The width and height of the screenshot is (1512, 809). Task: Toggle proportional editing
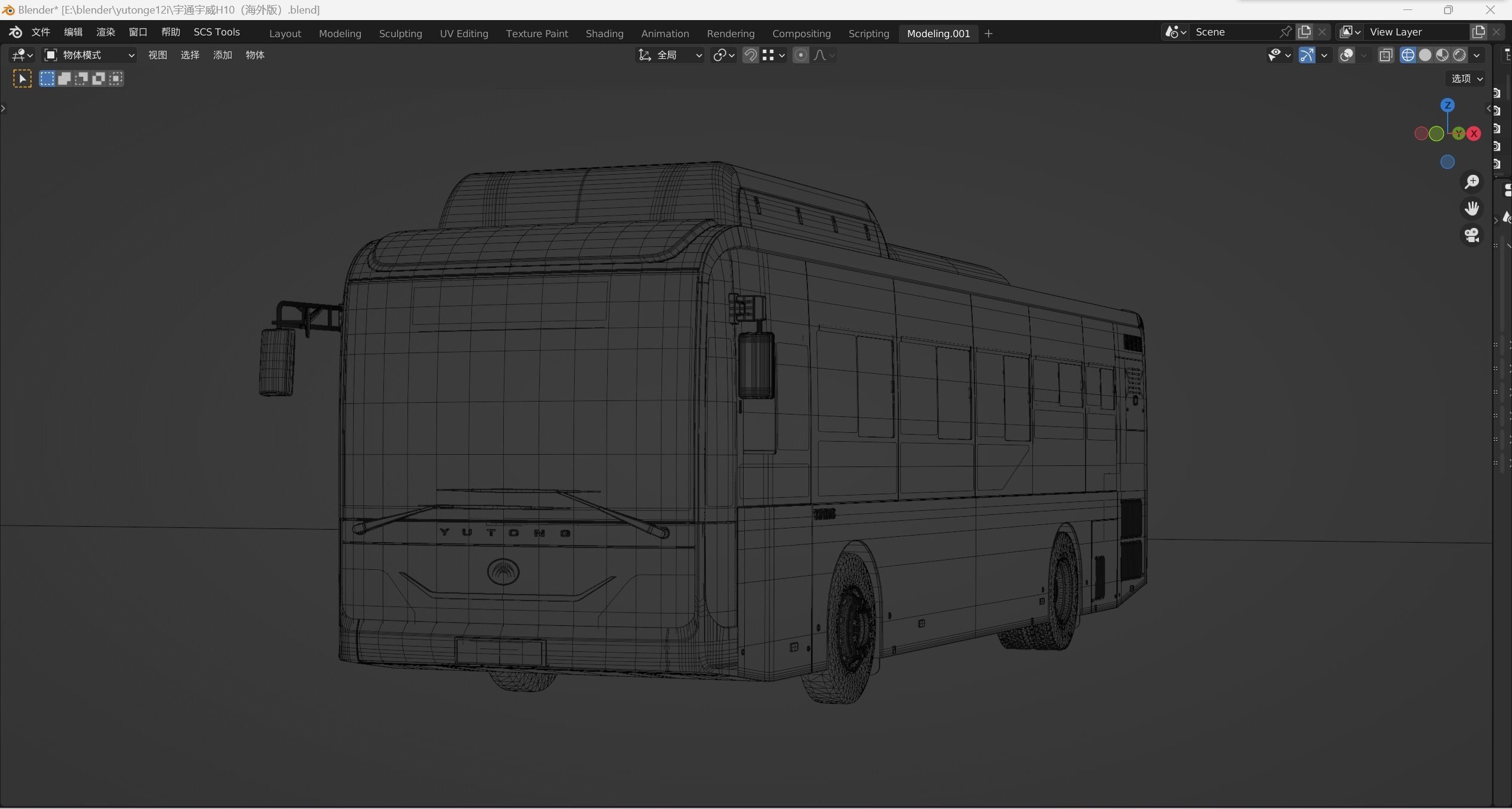(800, 55)
